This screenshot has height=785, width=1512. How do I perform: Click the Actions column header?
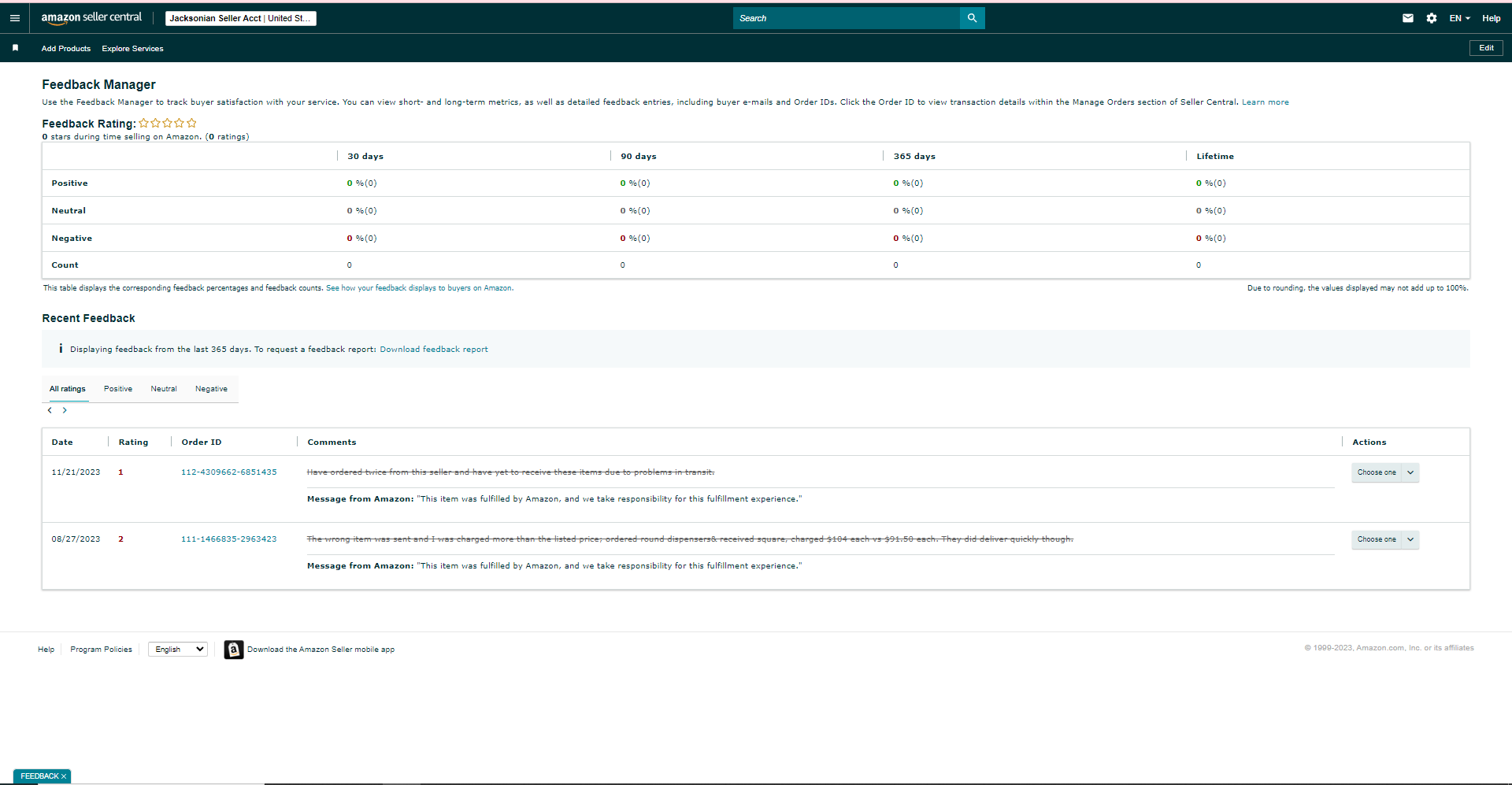click(1369, 442)
